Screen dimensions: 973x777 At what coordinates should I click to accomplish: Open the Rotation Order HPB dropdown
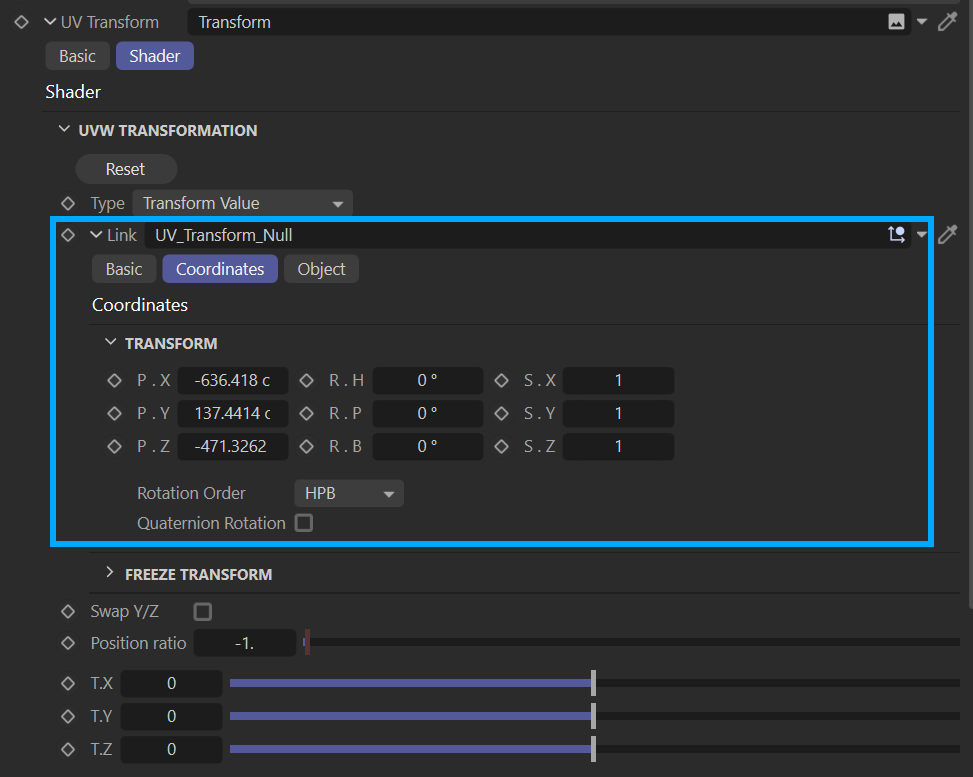(x=349, y=493)
